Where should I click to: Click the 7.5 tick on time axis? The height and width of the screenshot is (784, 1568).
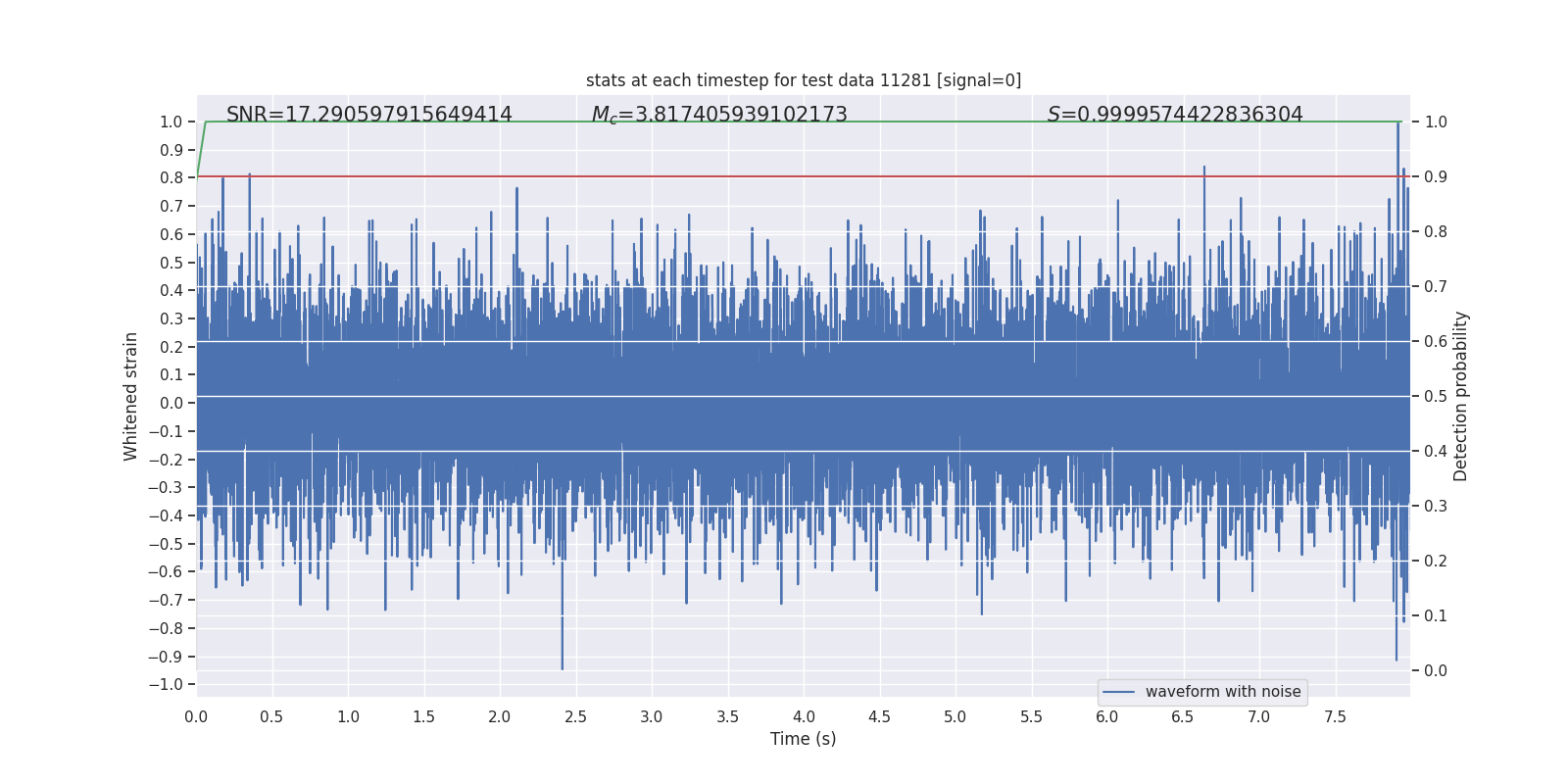(1335, 717)
